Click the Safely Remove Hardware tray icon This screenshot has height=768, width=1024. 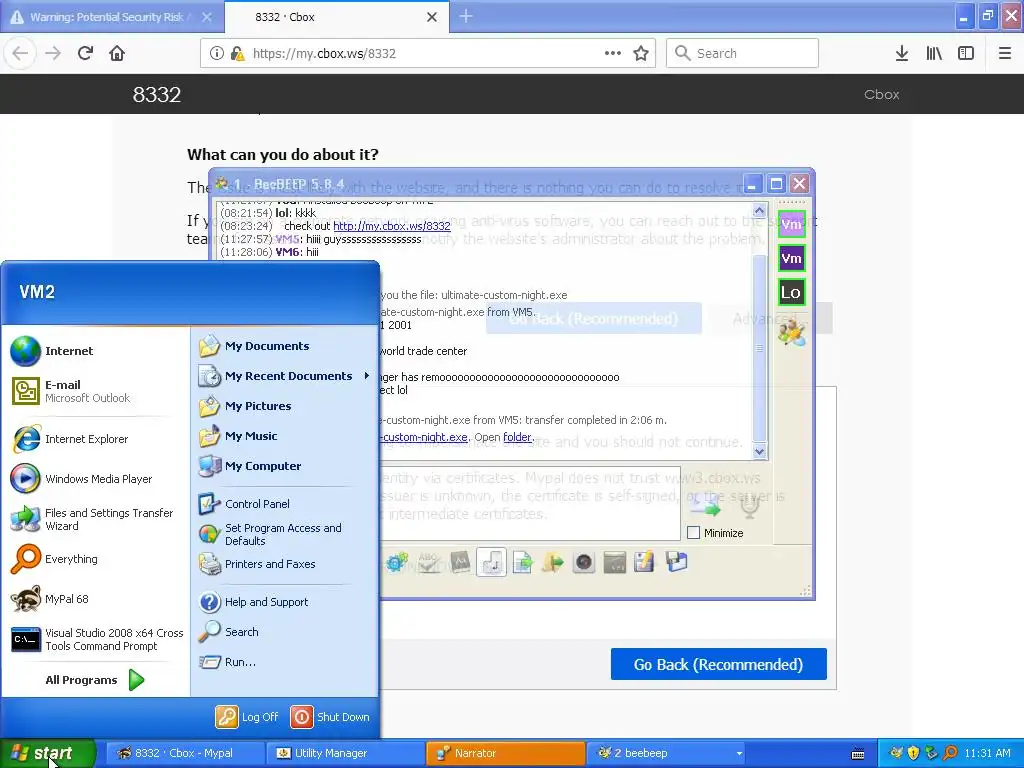click(x=931, y=753)
